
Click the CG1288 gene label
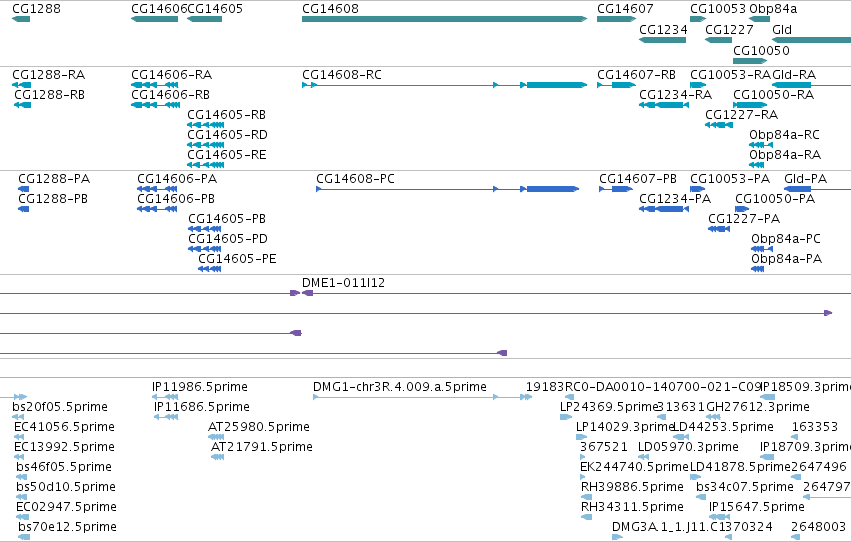click(36, 9)
